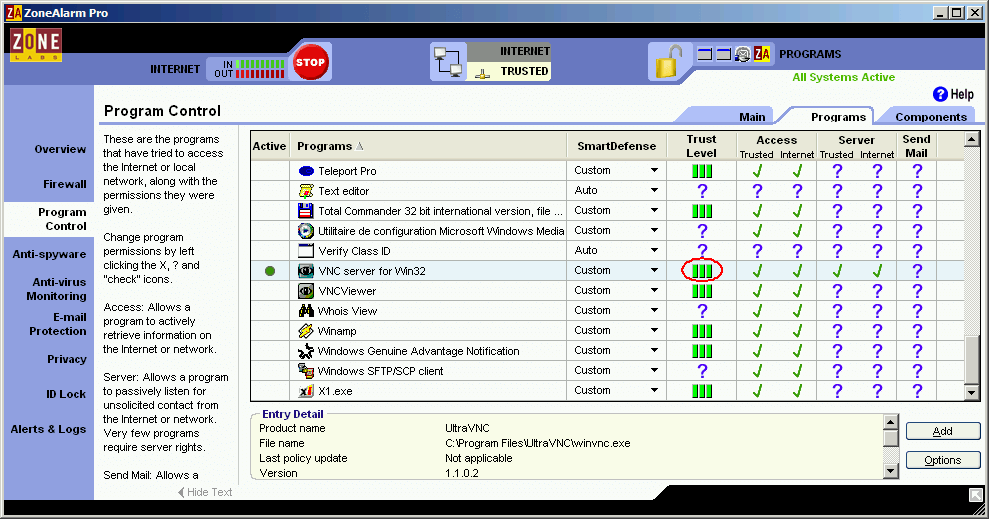Toggle Text editor Access Internet question mark

[797, 191]
